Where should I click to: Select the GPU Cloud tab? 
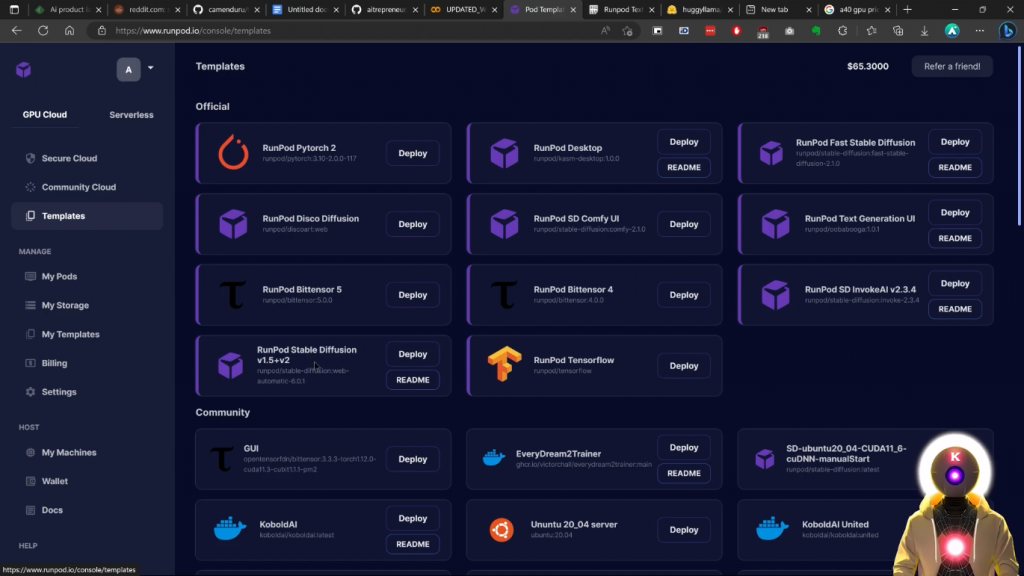click(45, 115)
